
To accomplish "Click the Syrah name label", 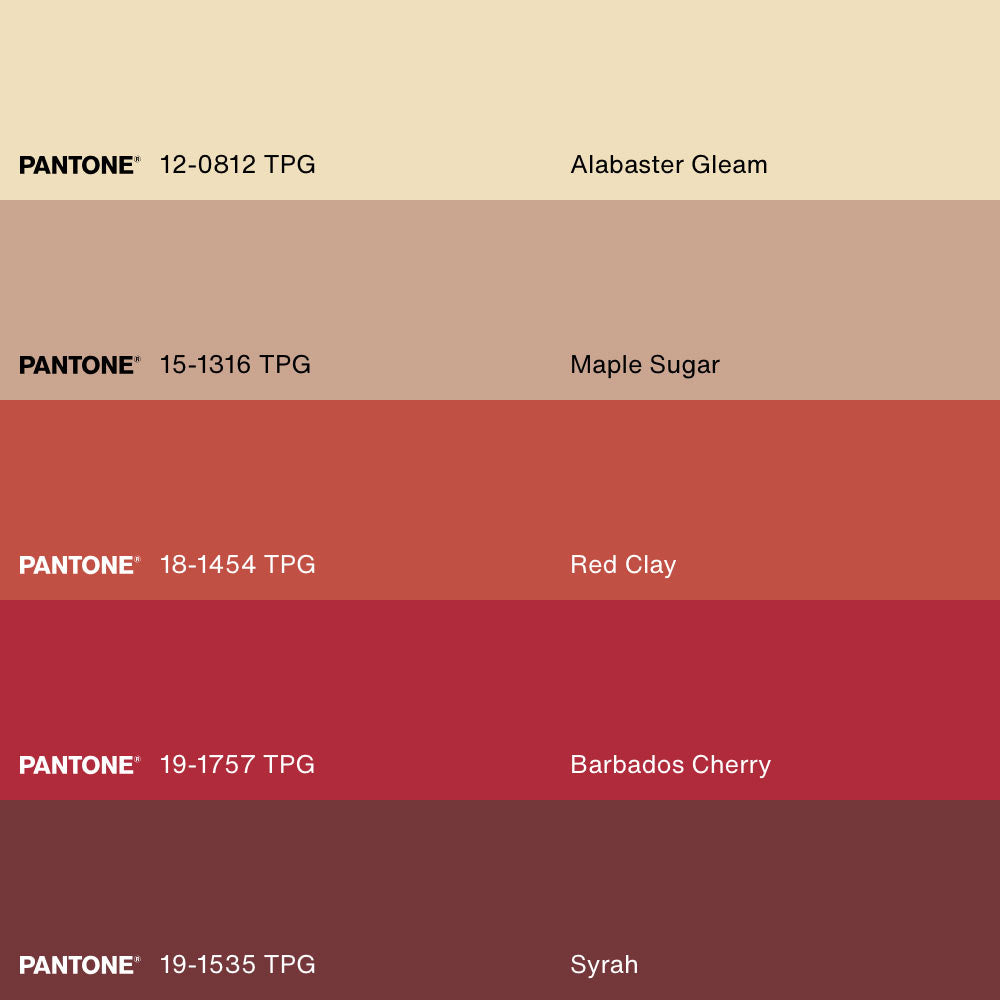I will [x=603, y=965].
